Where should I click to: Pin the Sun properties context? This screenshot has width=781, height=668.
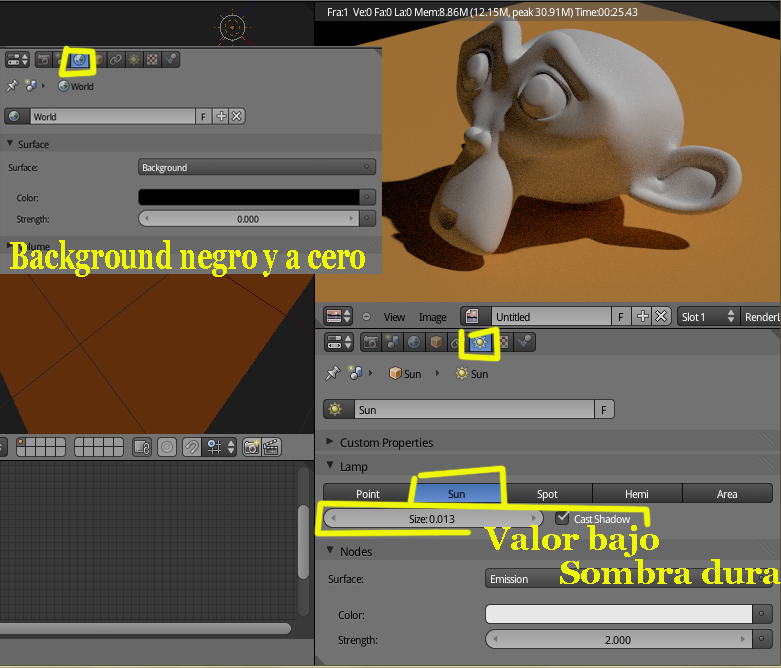[x=332, y=373]
